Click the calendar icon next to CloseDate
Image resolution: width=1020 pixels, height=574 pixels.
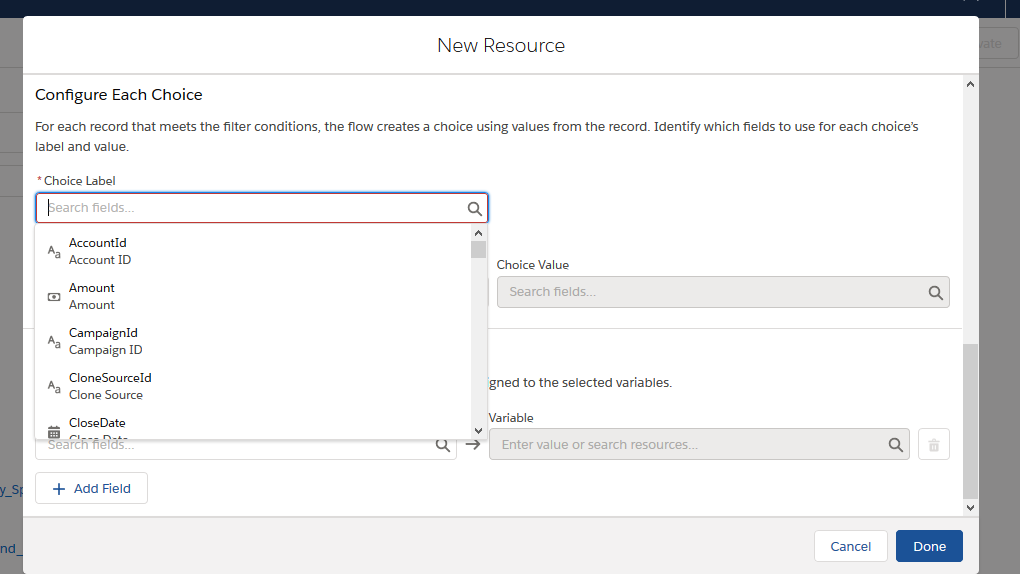point(54,431)
